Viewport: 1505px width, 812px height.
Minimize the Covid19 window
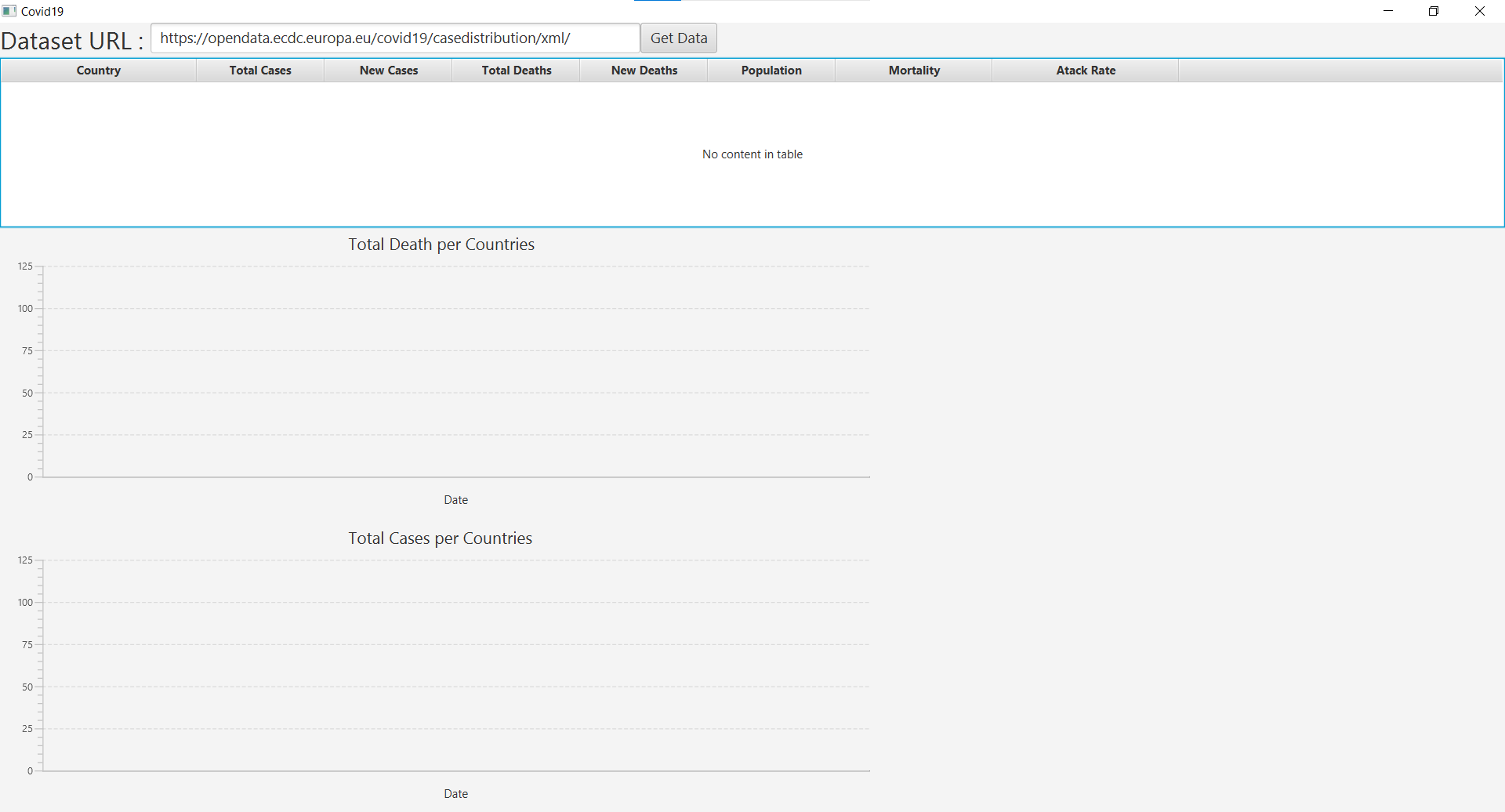pos(1388,11)
